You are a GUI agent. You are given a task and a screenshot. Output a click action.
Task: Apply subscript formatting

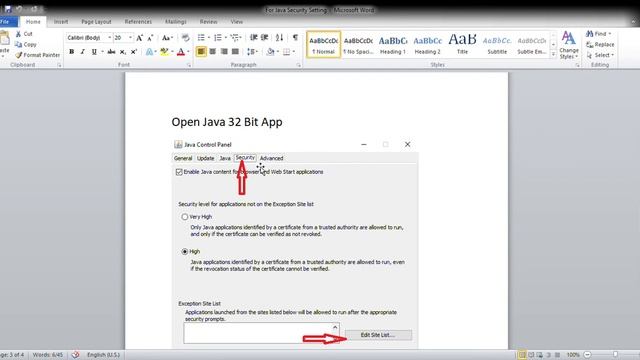[122, 52]
